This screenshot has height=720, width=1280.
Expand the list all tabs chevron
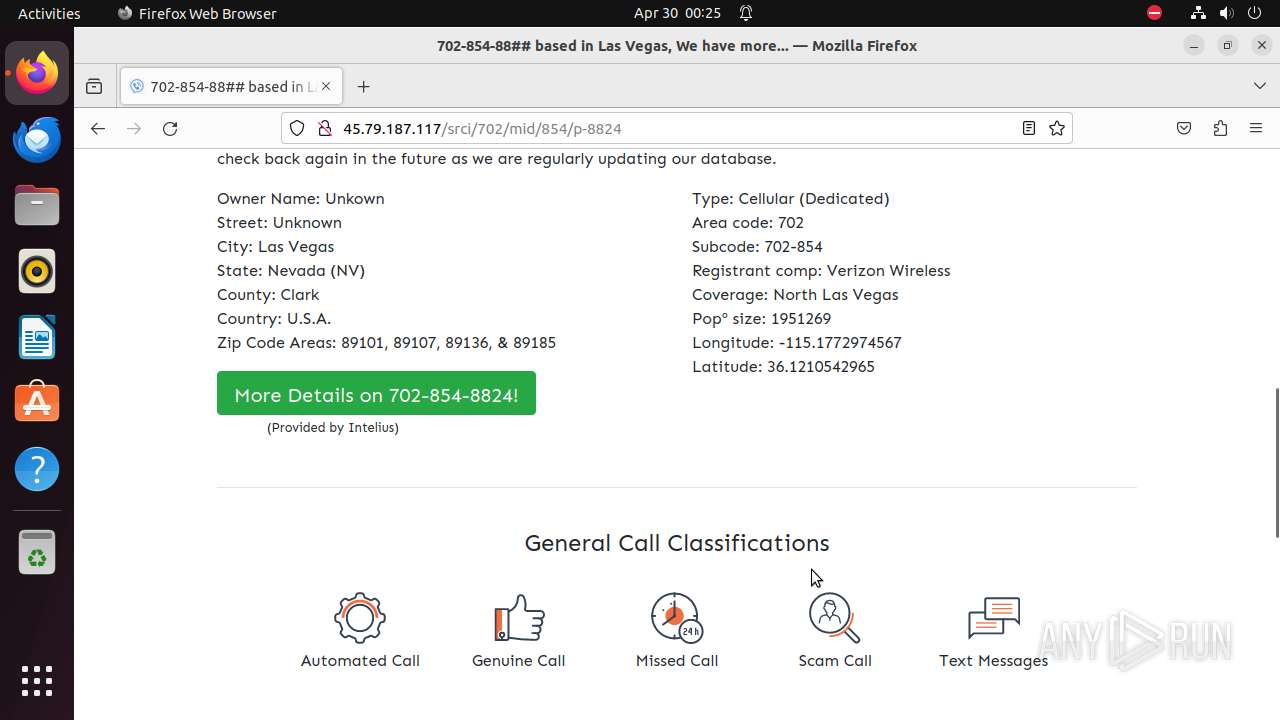pyautogui.click(x=1260, y=87)
